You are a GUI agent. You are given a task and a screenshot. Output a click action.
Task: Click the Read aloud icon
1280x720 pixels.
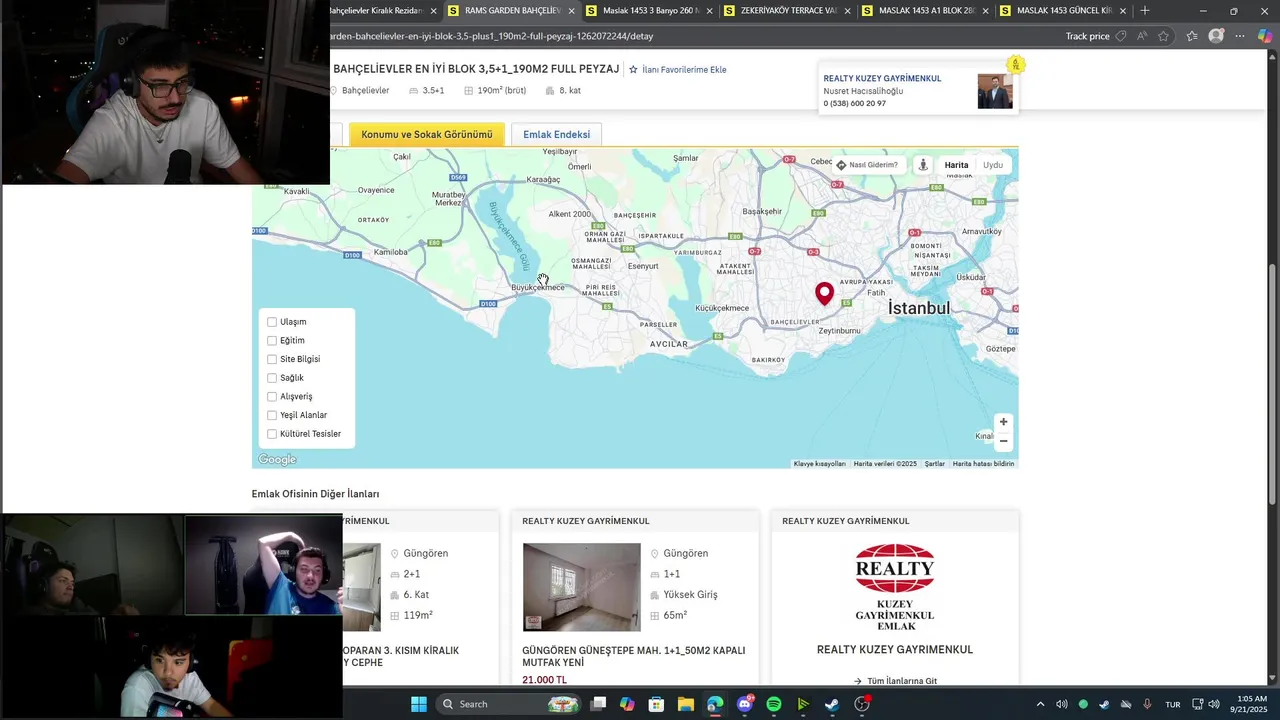[x=1142, y=36]
